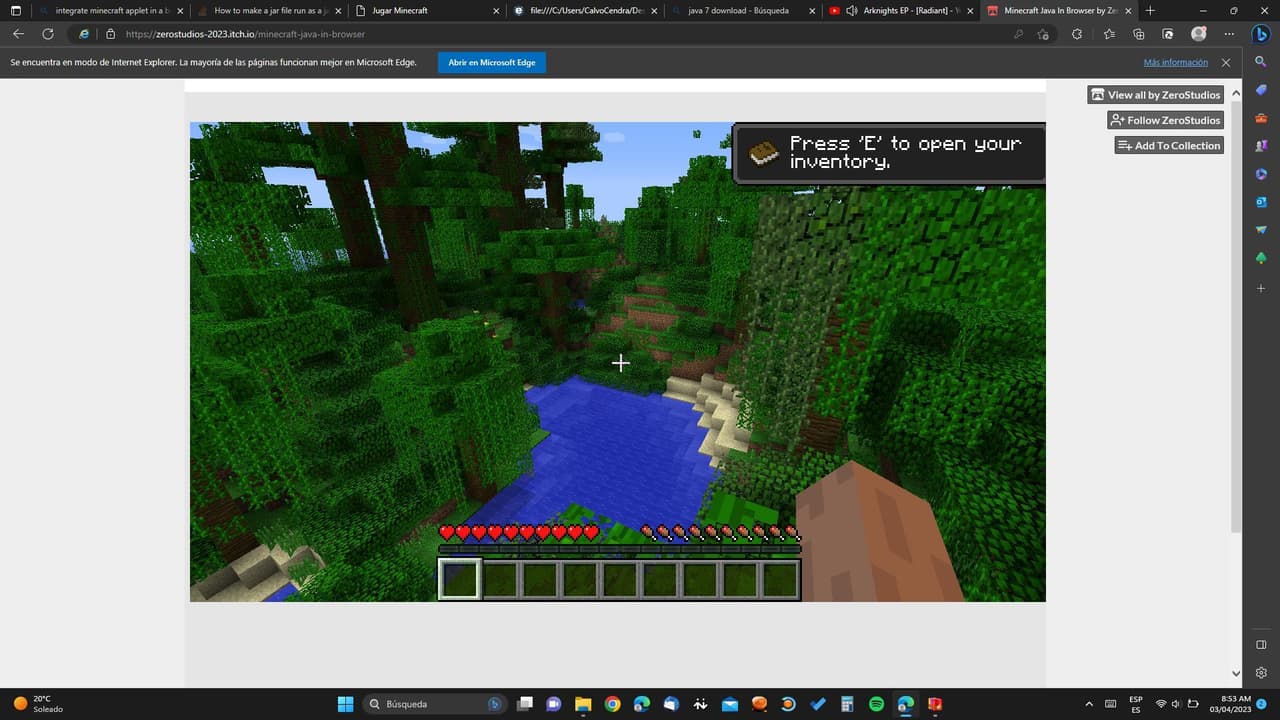
Task: Click the 'Press E to open inventory' hint
Action: tap(890, 153)
